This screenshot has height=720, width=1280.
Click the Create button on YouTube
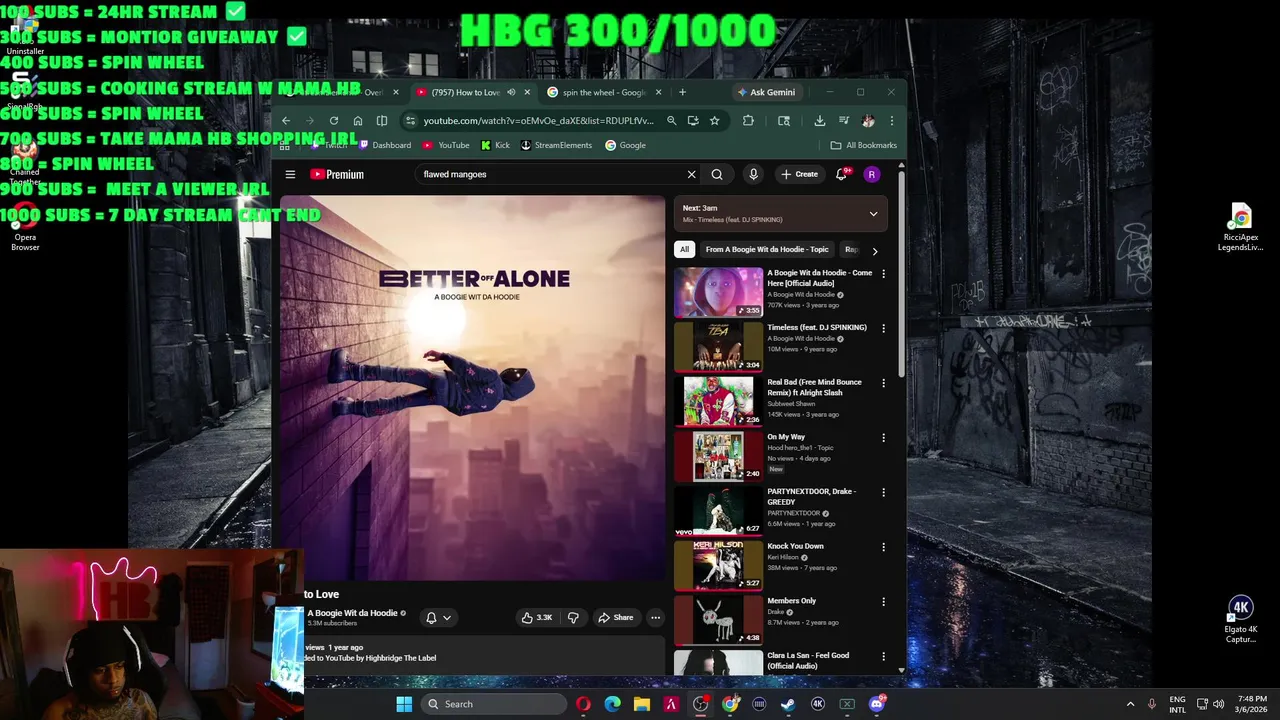click(799, 174)
